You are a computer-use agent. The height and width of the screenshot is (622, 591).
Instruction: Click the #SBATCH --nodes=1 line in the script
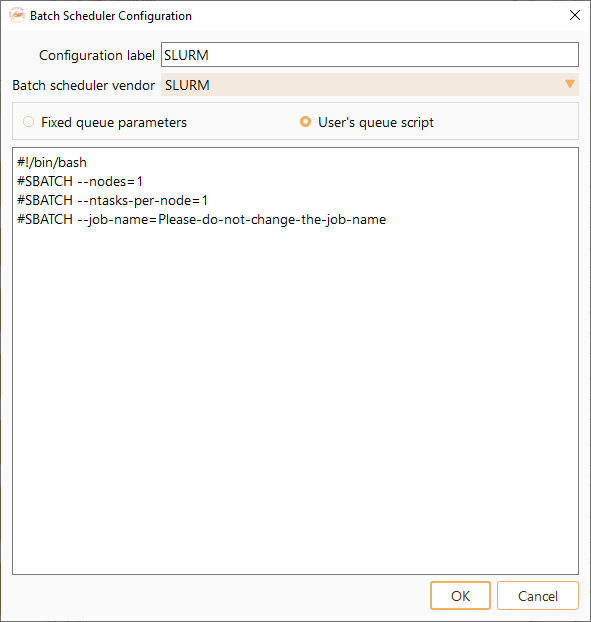(80, 181)
